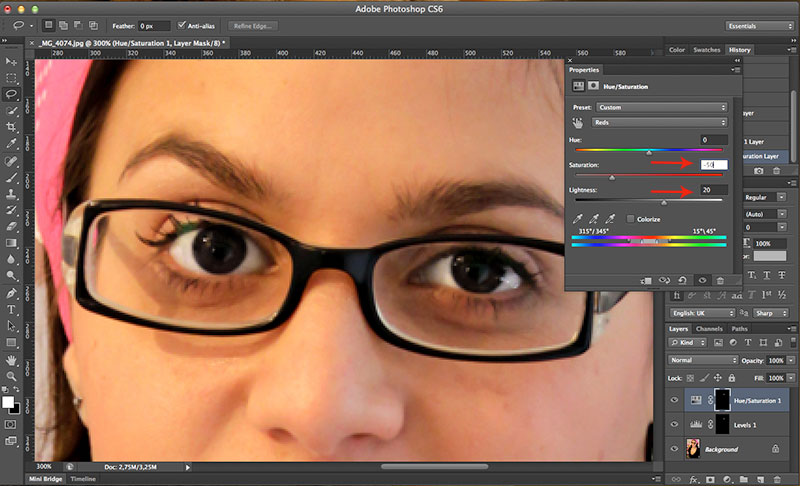The width and height of the screenshot is (800, 486).
Task: Open the Swatches panel tab
Action: (706, 49)
